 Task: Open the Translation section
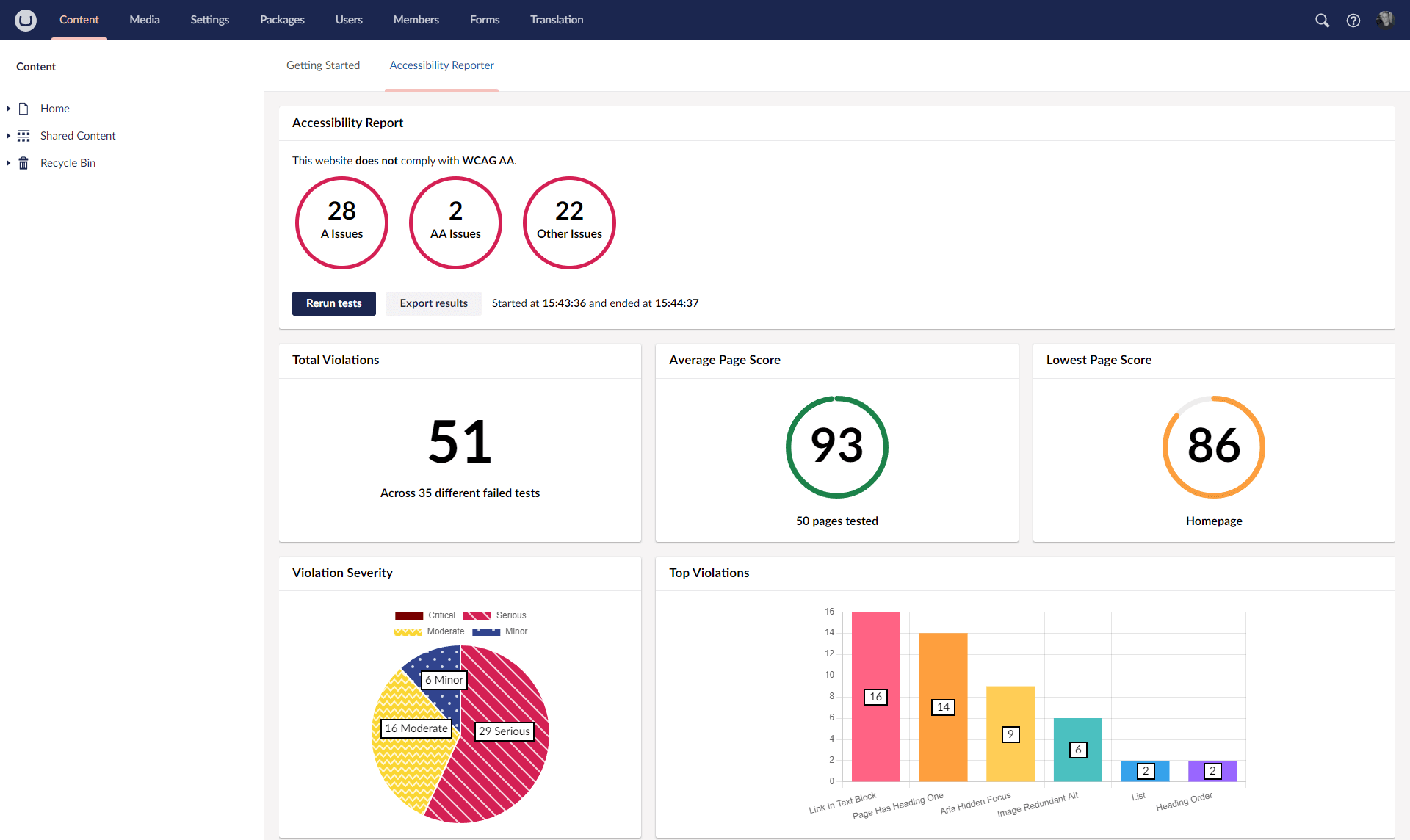[556, 20]
